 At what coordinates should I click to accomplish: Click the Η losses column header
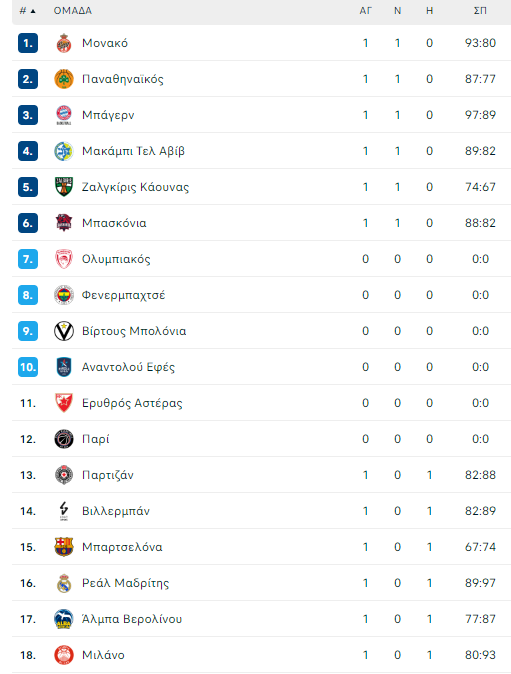pyautogui.click(x=429, y=11)
